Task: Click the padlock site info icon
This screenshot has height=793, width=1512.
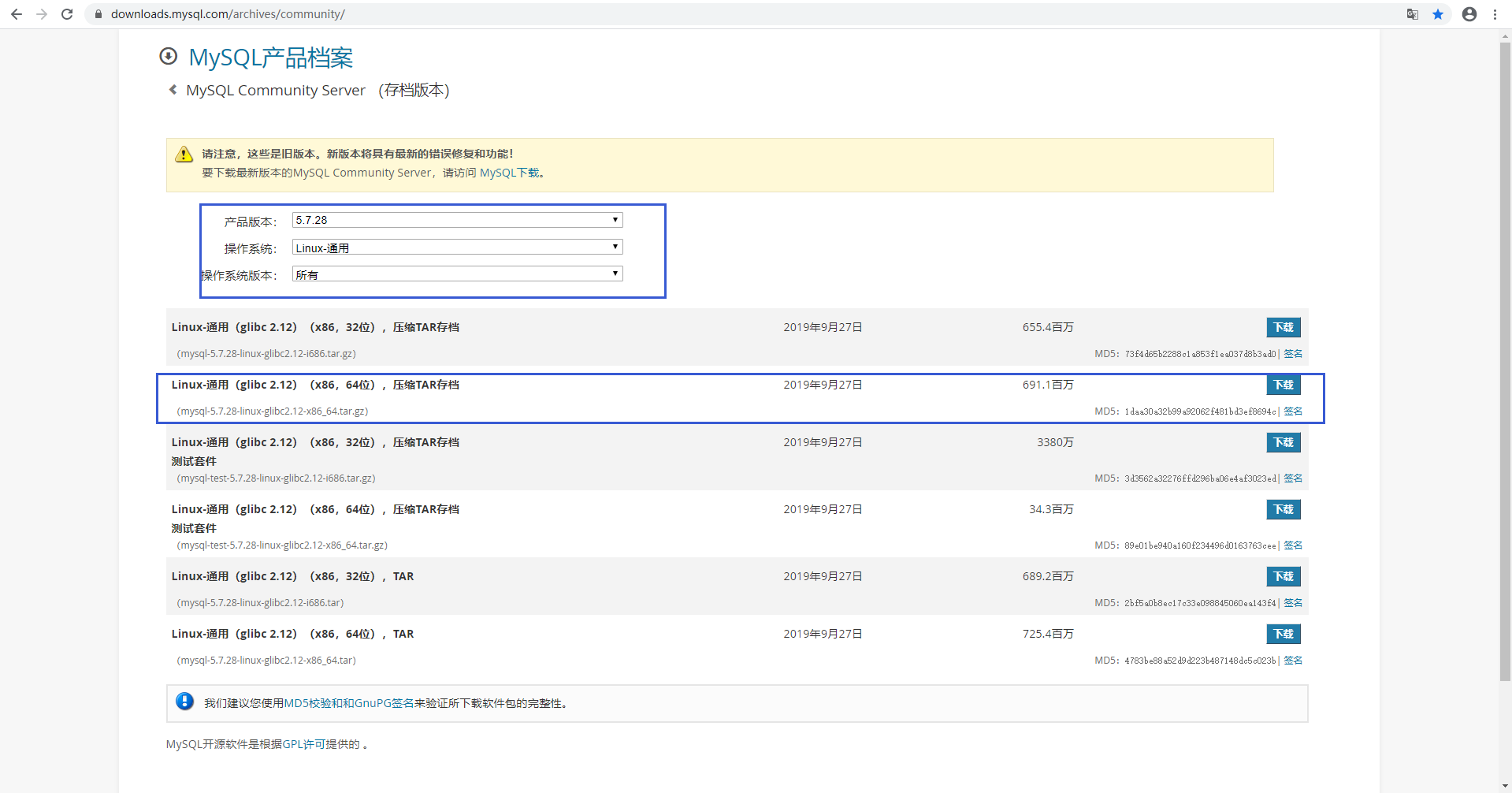Action: pos(98,14)
